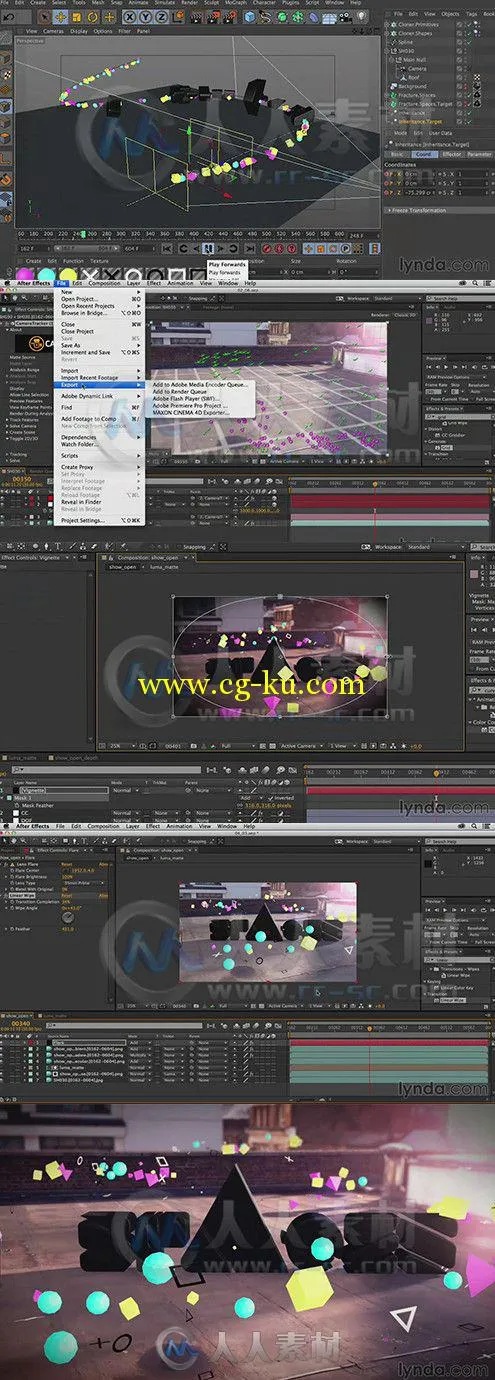495x1380 pixels.
Task: Switch to the Coord tab in Attributes
Action: tap(424, 155)
